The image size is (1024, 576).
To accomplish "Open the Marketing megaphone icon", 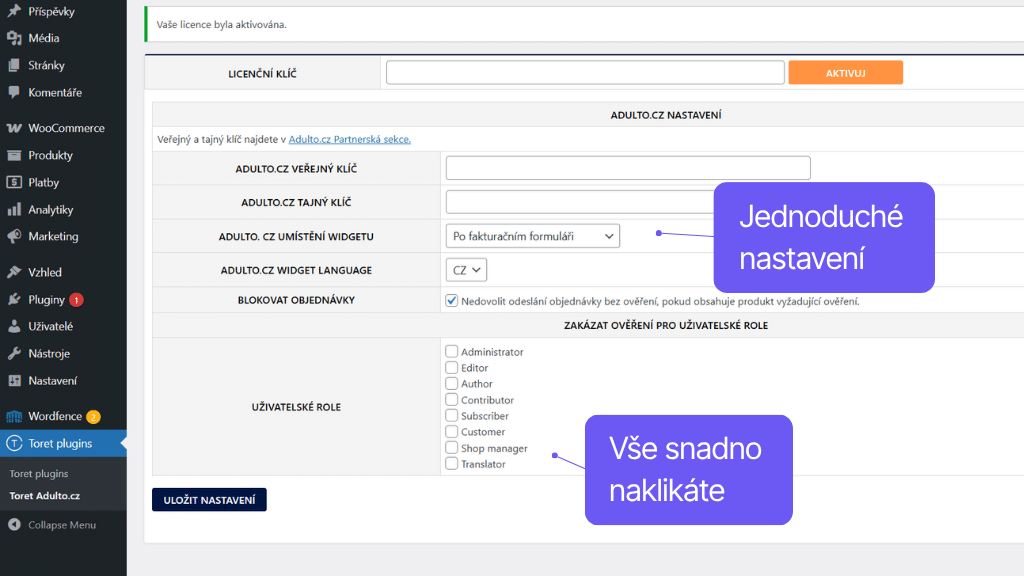I will (x=12, y=236).
